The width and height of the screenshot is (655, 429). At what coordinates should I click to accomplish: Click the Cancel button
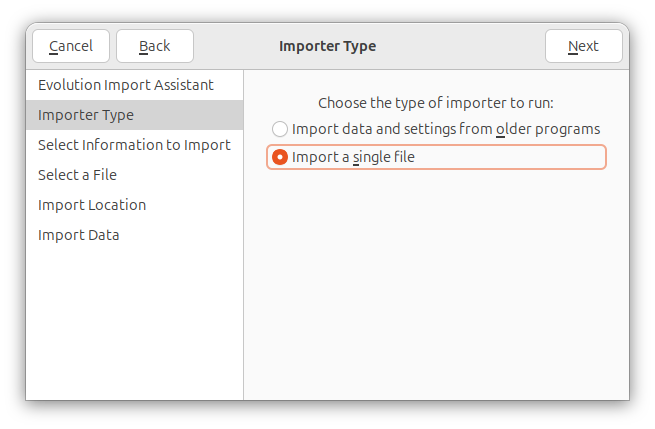coord(71,46)
